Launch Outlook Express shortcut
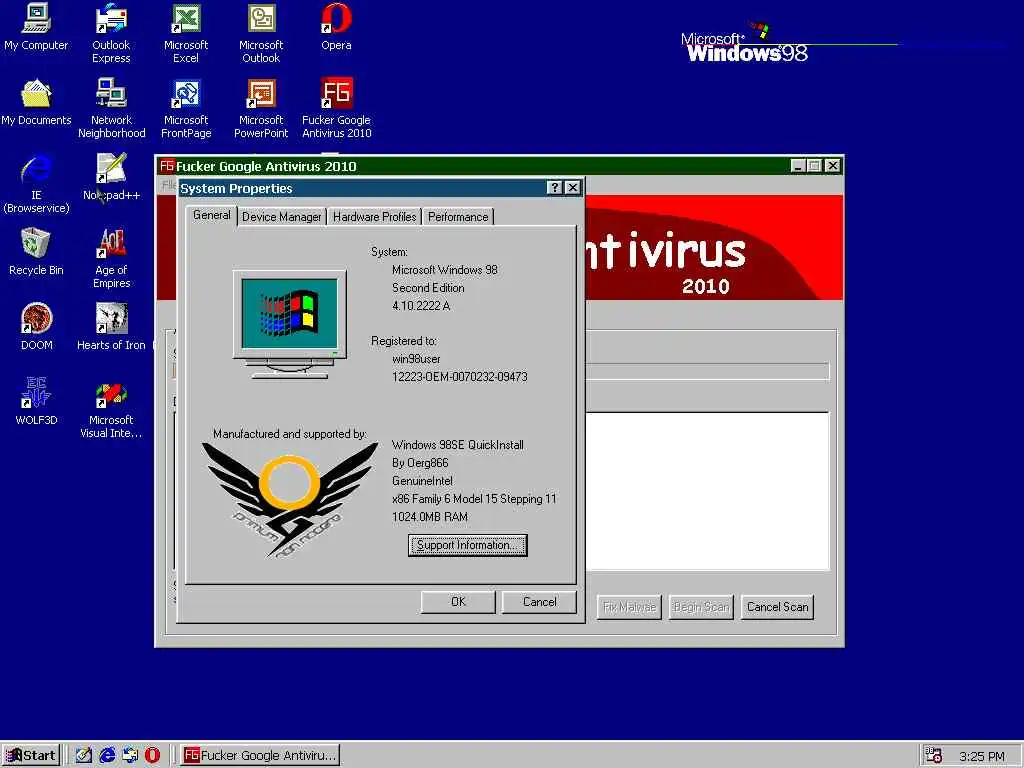Image resolution: width=1024 pixels, height=768 pixels. pos(111,33)
